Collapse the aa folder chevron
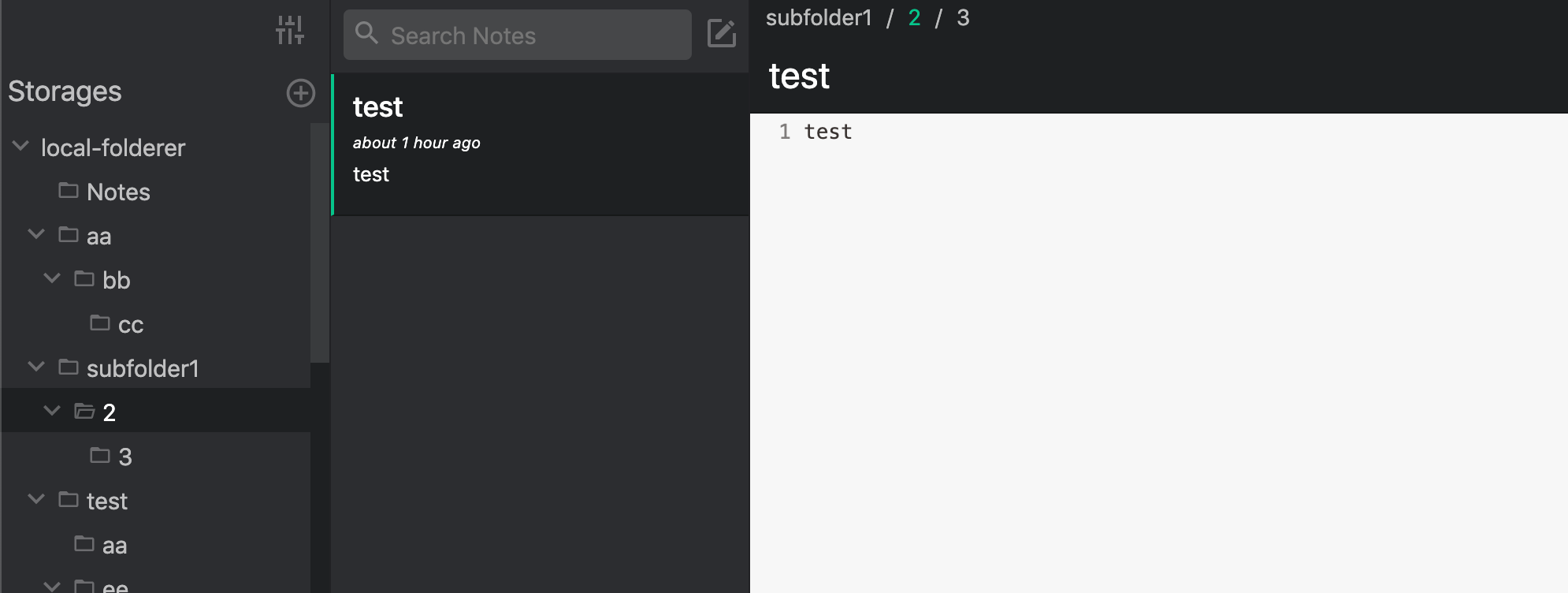1568x593 pixels. [35, 234]
